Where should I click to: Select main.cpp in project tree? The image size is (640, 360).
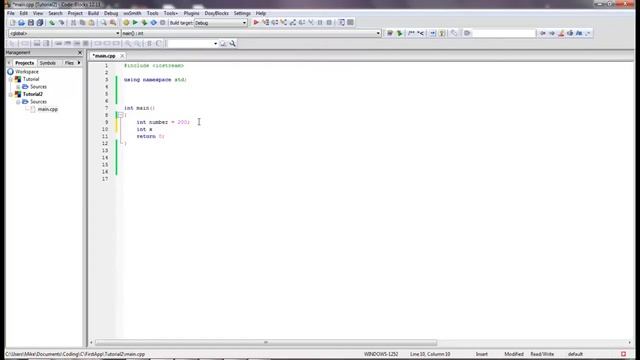click(x=48, y=109)
